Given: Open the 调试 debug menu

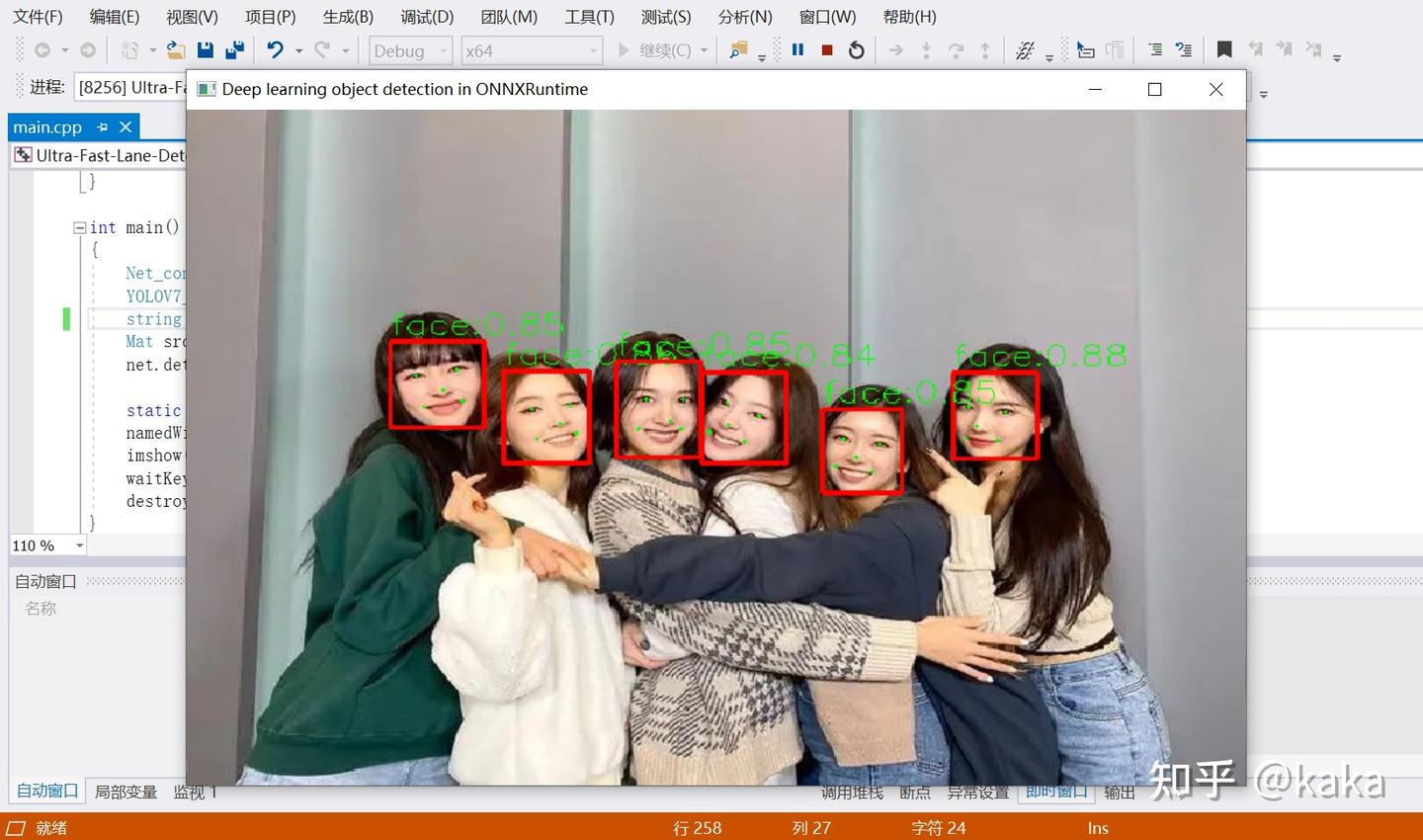Looking at the screenshot, I should pos(426,17).
